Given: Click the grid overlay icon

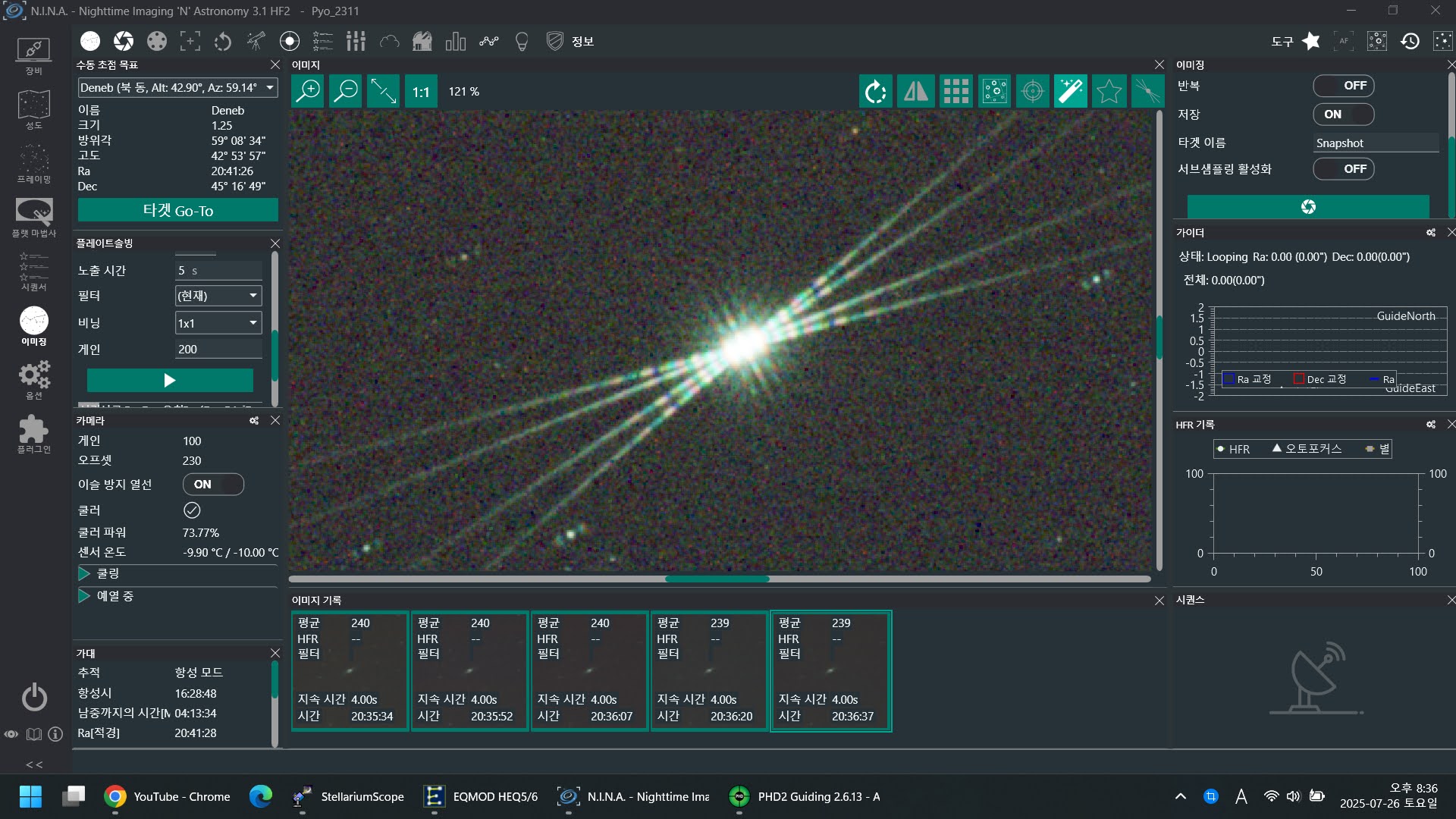Looking at the screenshot, I should click(955, 92).
